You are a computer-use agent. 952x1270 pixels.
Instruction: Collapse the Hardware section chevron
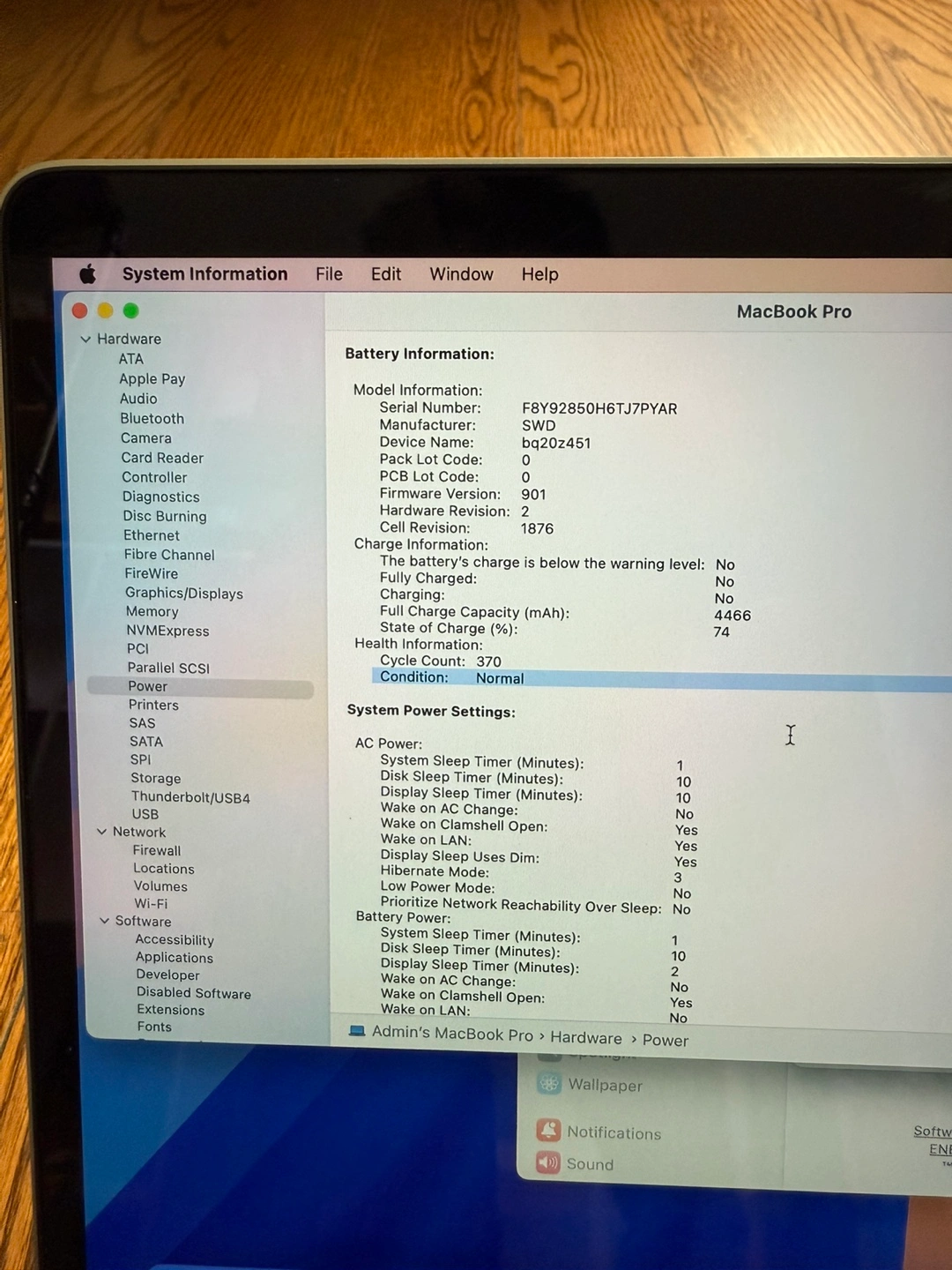tap(86, 339)
